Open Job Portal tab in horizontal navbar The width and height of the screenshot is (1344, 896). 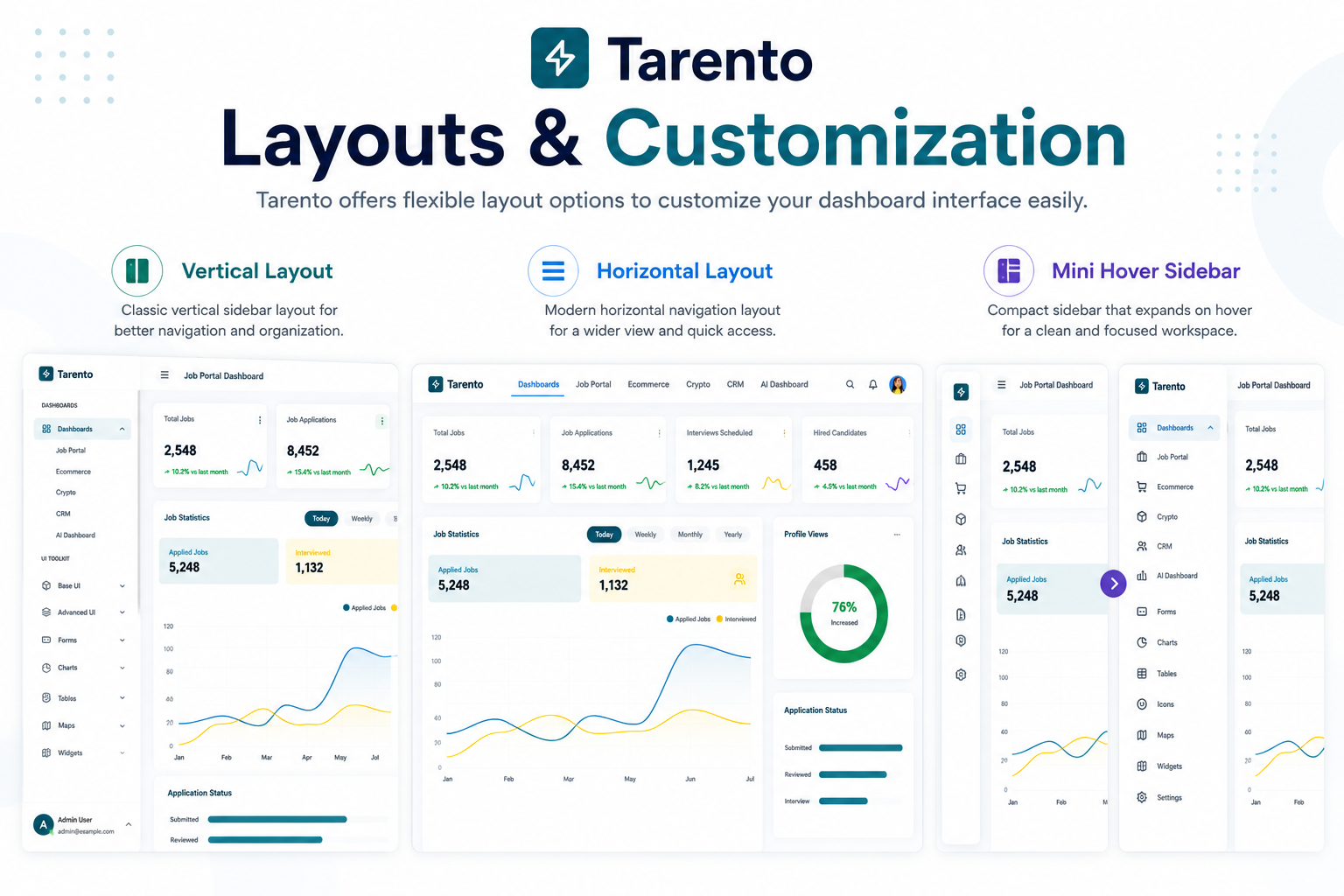pos(593,385)
